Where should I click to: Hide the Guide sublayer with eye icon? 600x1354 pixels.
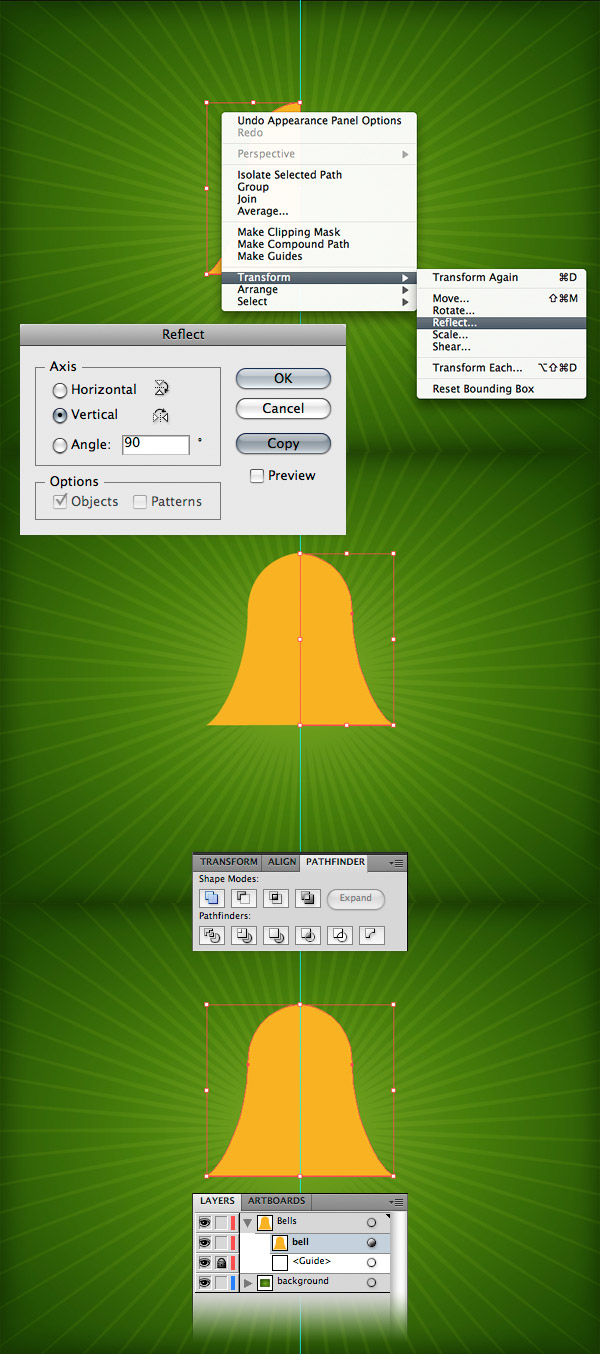(x=204, y=1262)
